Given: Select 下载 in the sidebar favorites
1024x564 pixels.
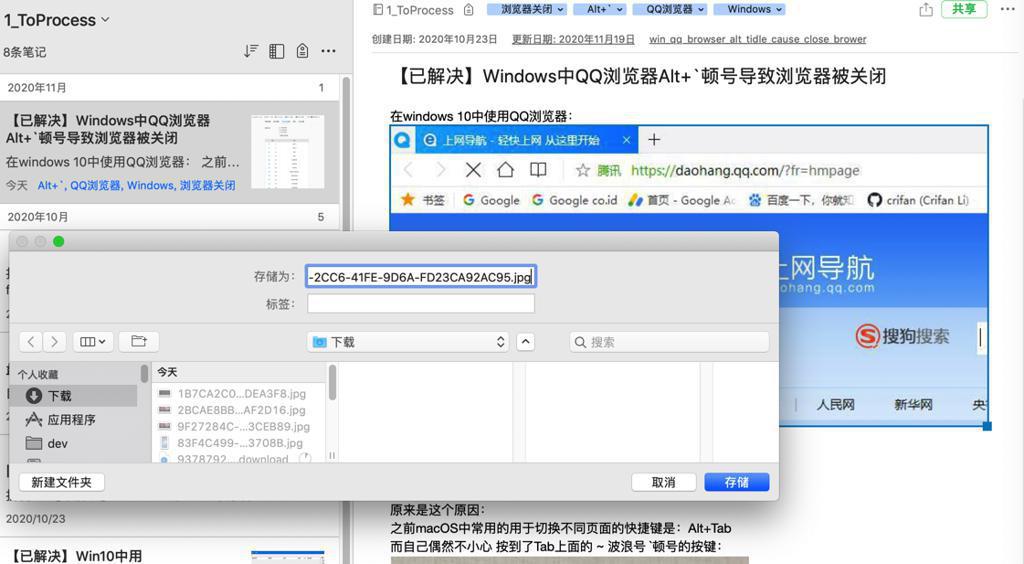Looking at the screenshot, I should point(73,396).
